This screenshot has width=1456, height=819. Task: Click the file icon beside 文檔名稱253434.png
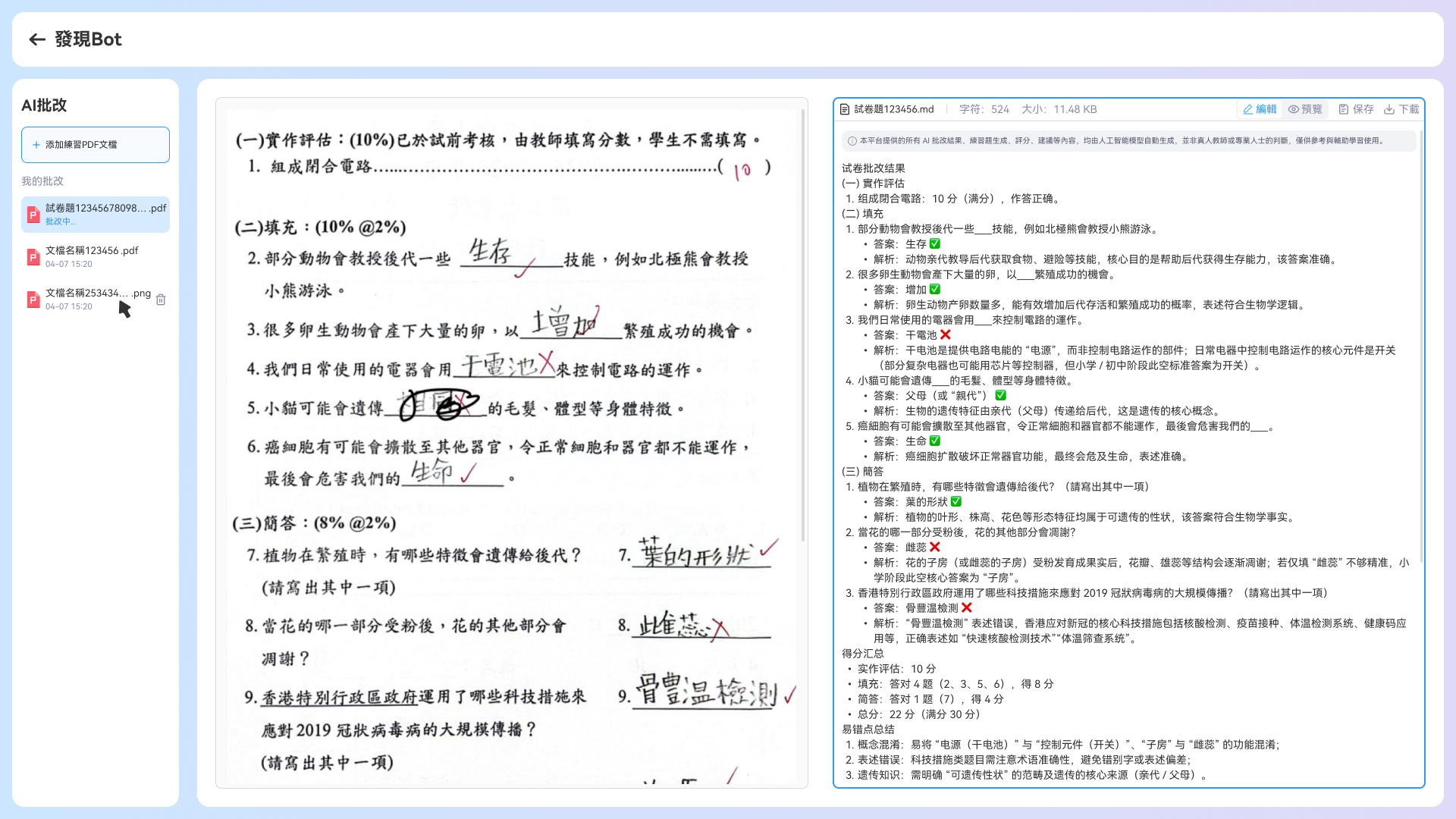click(33, 300)
